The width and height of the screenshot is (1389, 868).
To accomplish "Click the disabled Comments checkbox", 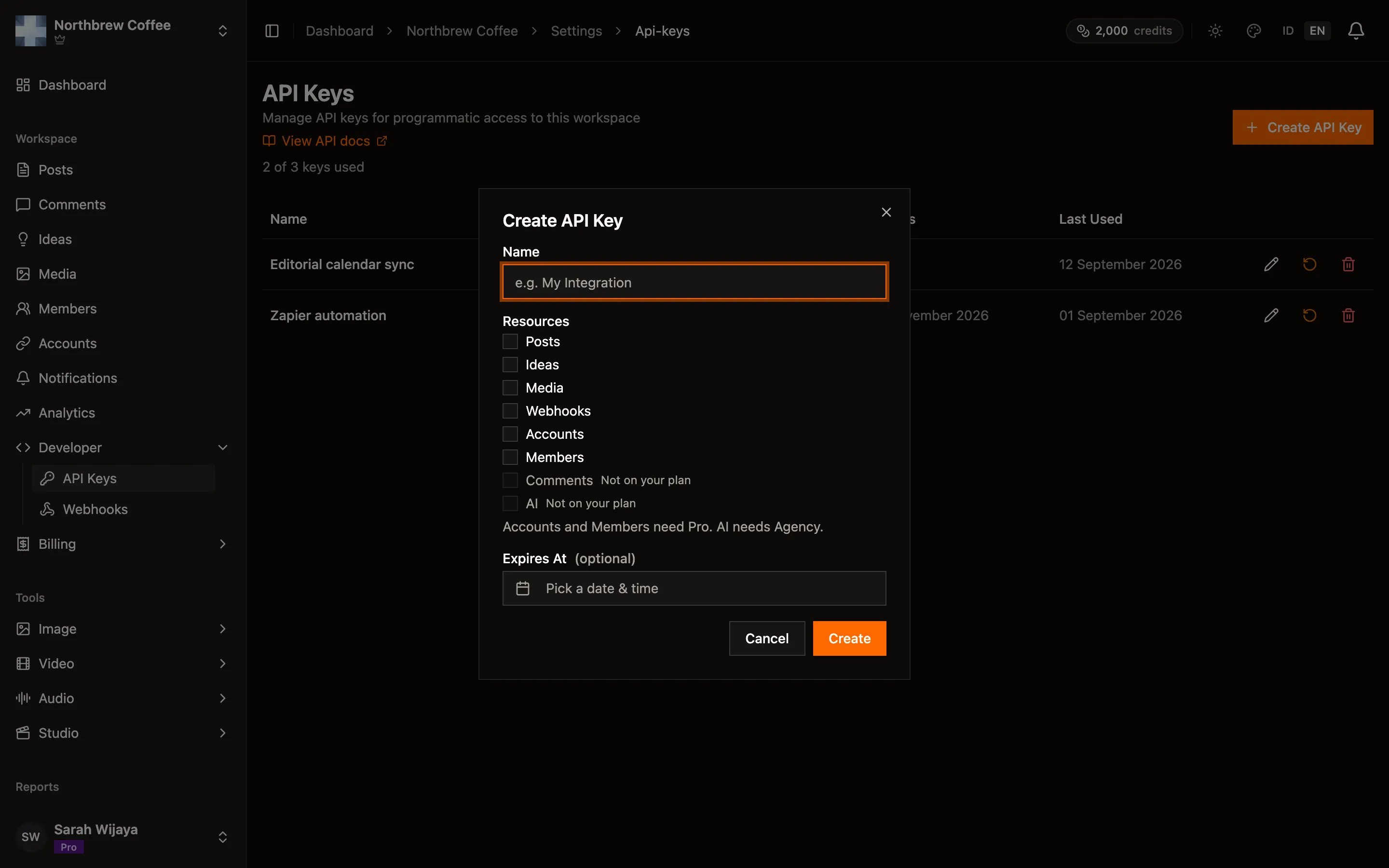I will (510, 480).
